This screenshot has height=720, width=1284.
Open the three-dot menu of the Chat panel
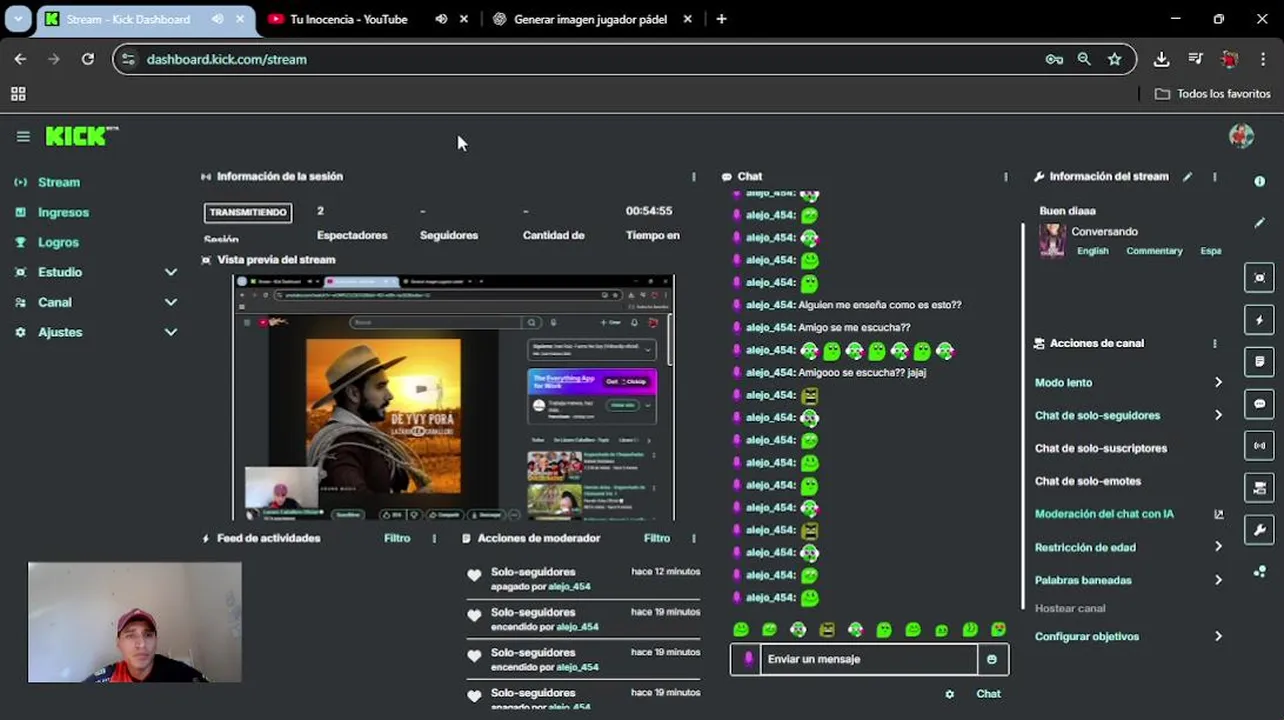1005,177
